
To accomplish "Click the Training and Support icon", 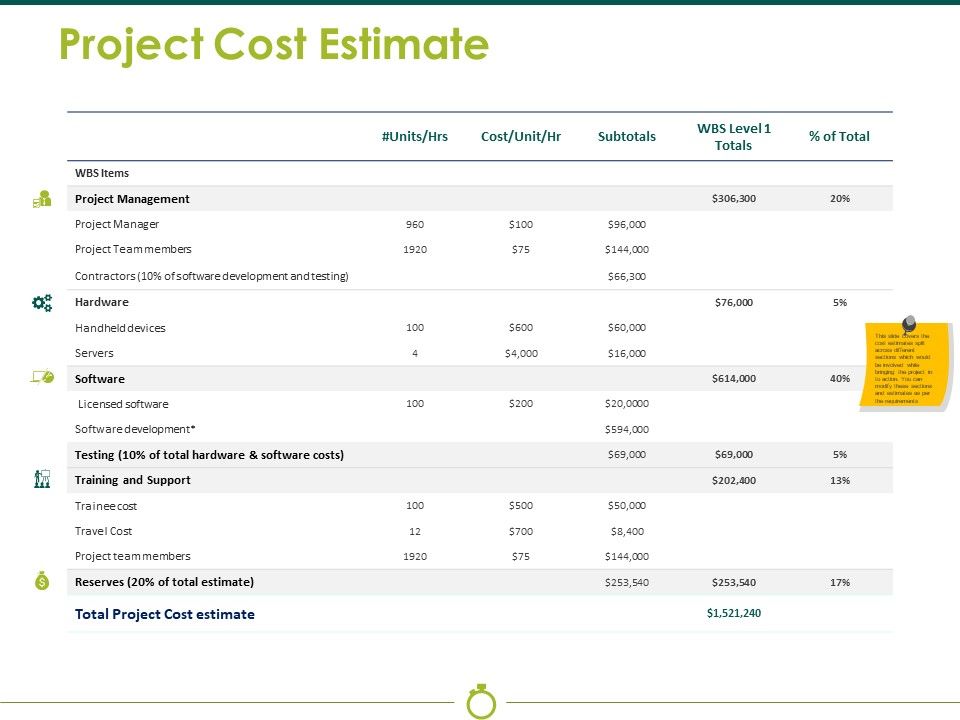I will (42, 479).
